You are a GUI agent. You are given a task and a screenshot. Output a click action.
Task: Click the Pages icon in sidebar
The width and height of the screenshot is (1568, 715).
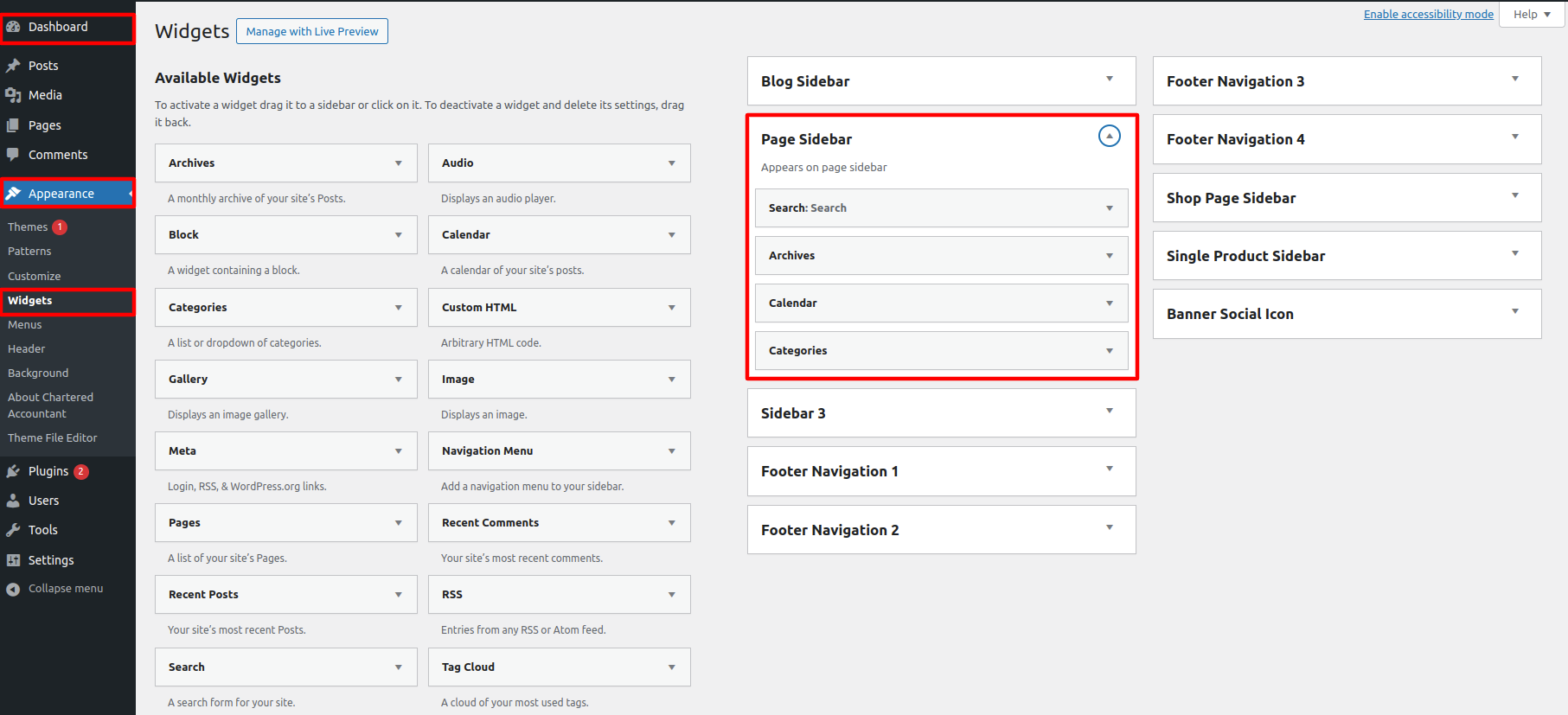(x=13, y=125)
